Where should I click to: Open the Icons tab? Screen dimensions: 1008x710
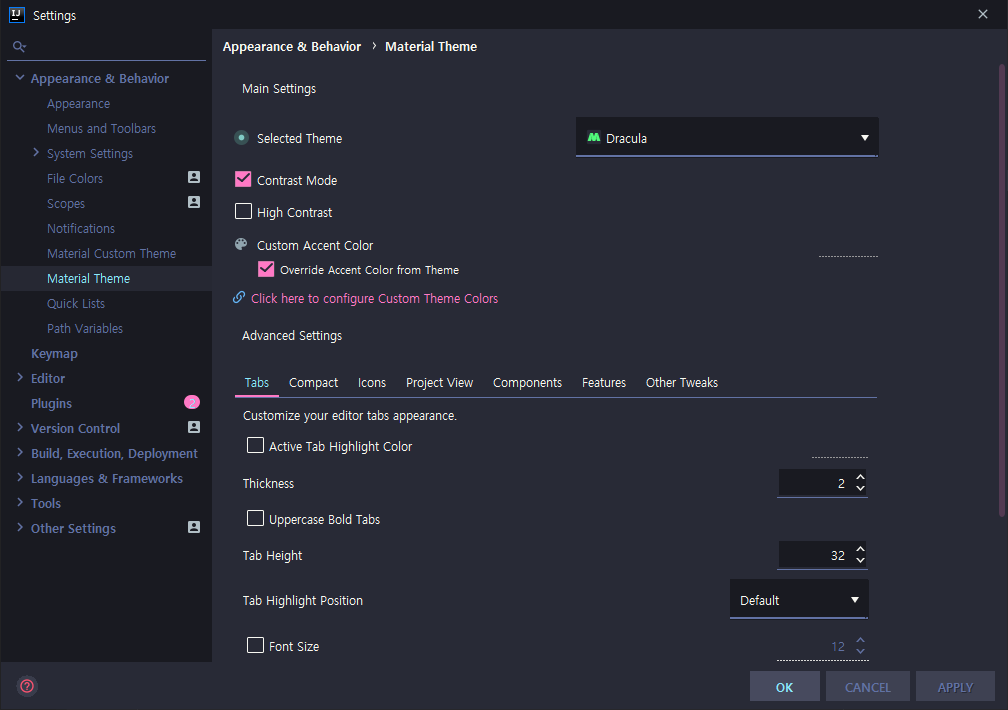[x=372, y=383]
